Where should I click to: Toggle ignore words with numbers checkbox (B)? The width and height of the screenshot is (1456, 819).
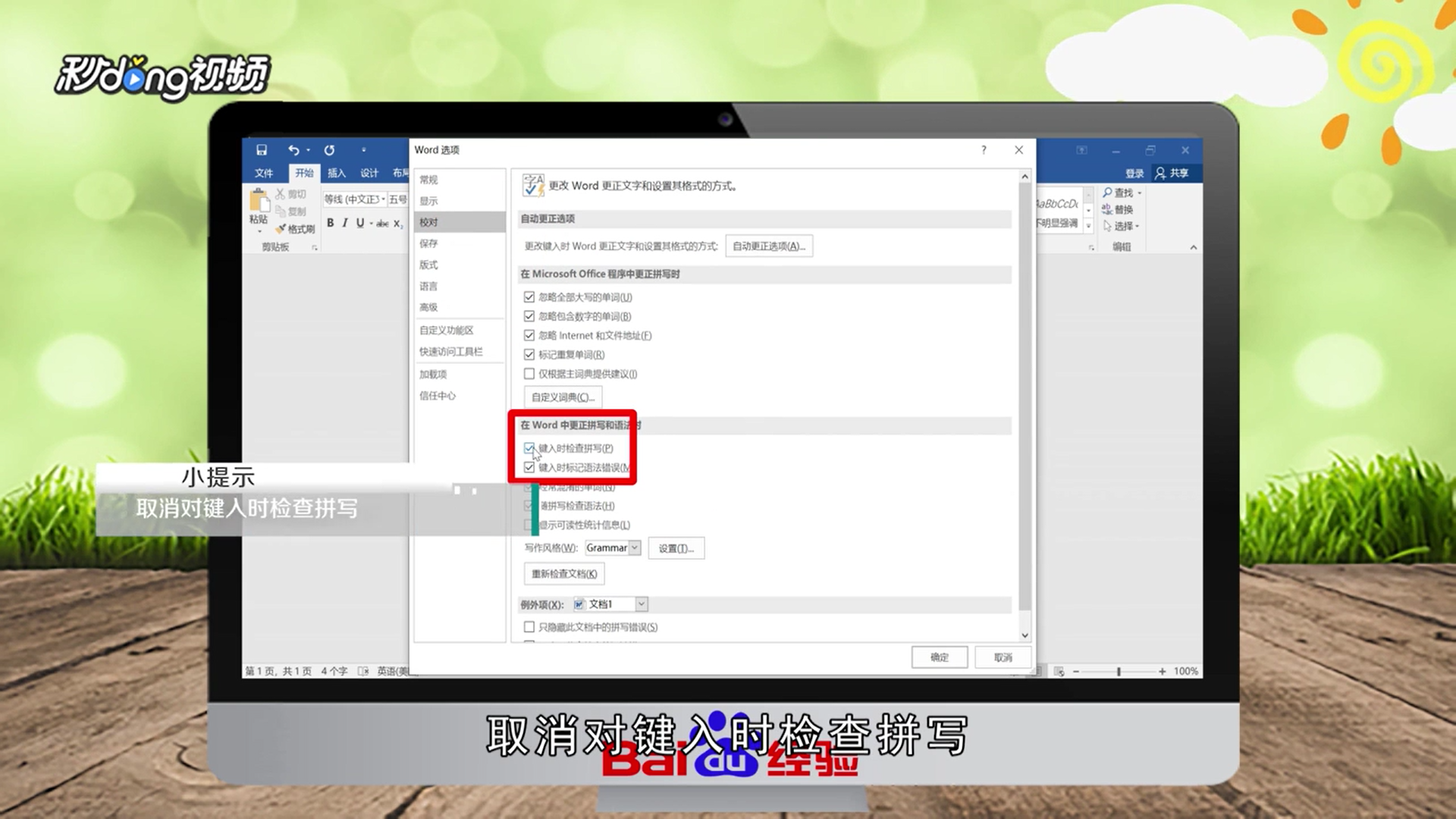529,316
